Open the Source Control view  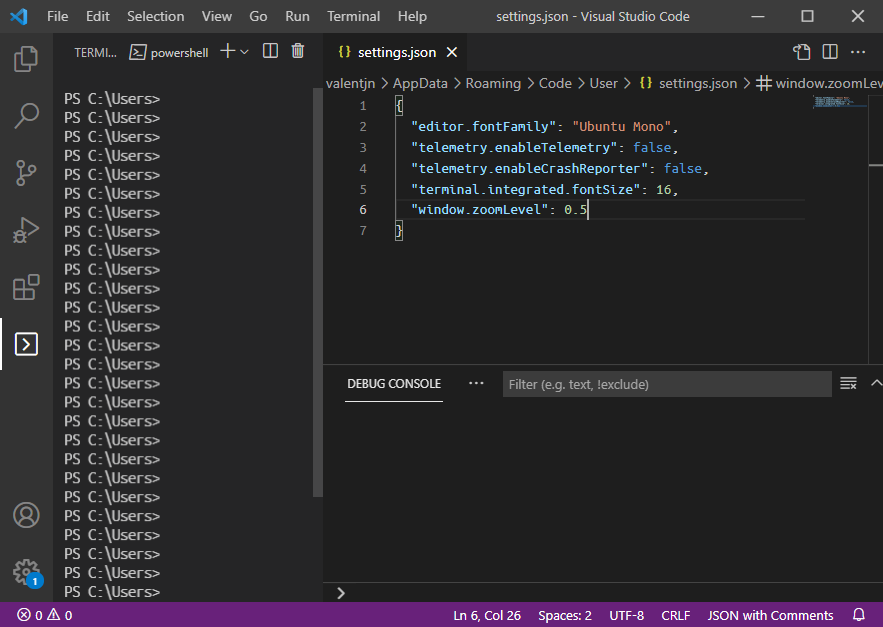[x=26, y=173]
